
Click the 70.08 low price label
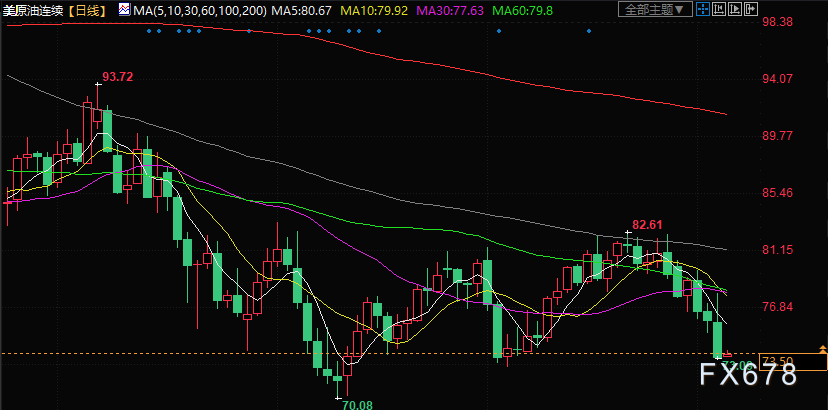[357, 405]
